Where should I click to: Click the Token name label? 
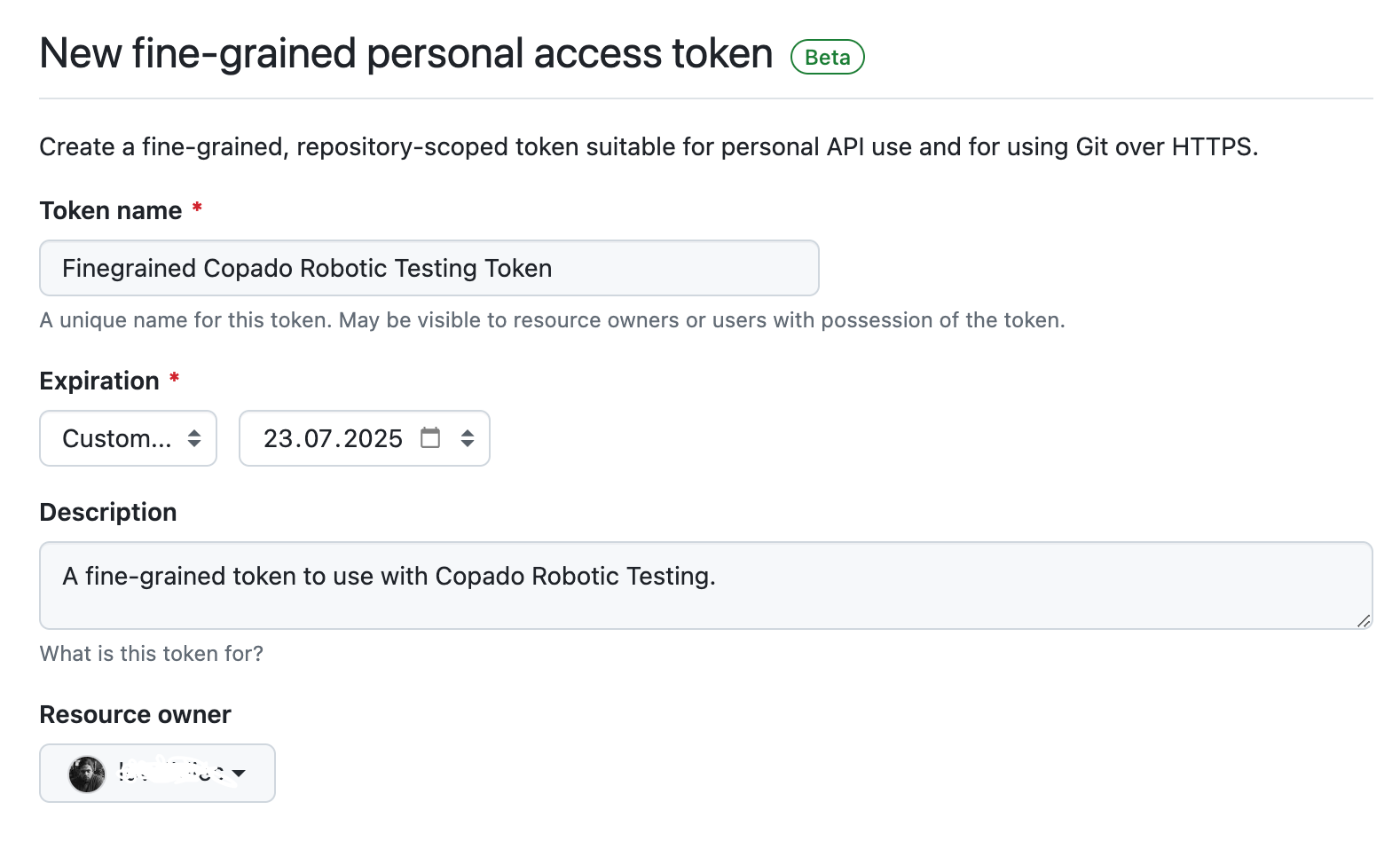click(111, 211)
